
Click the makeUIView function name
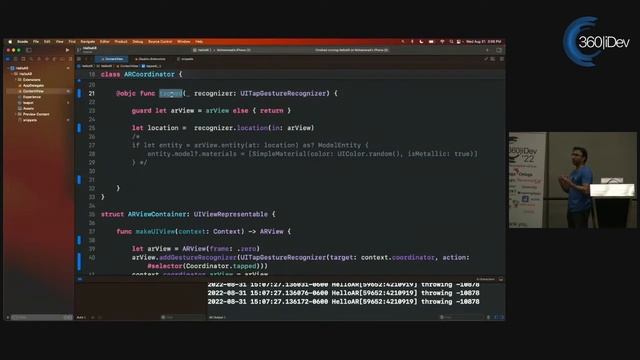click(x=155, y=231)
